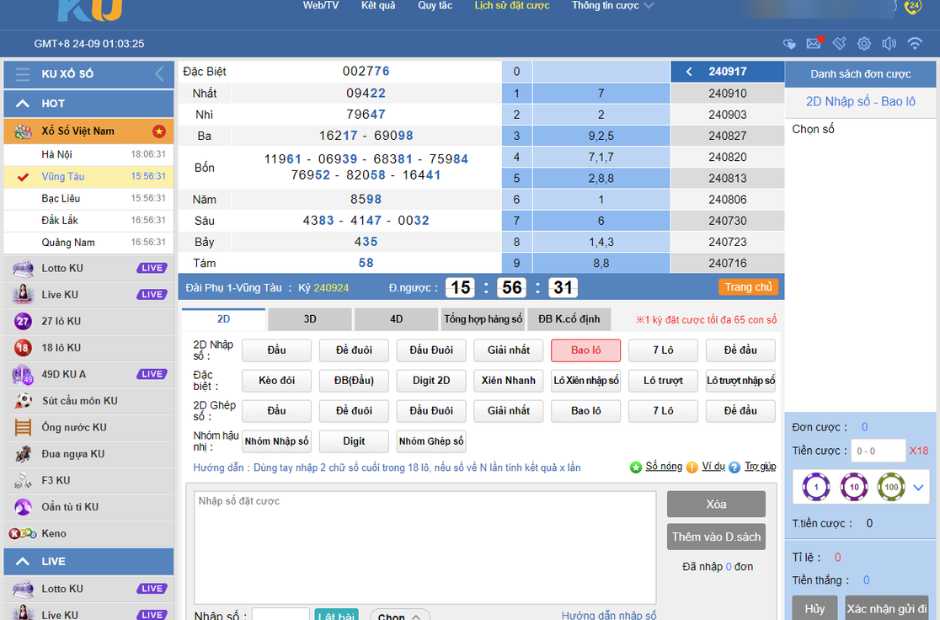Click the Tiền cược amount field
Image resolution: width=940 pixels, height=620 pixels.
pyautogui.click(x=878, y=451)
